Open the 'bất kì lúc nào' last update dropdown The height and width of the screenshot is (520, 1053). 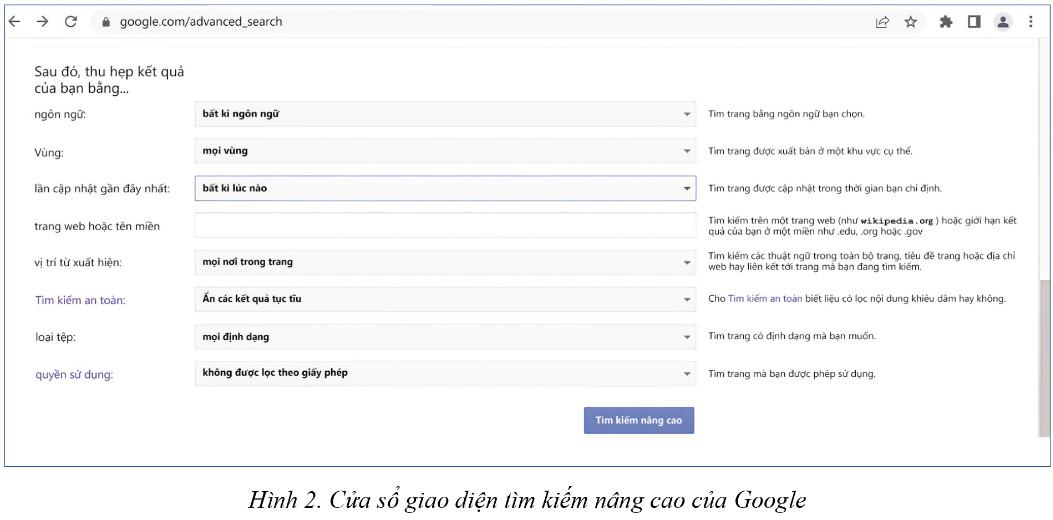pos(445,188)
